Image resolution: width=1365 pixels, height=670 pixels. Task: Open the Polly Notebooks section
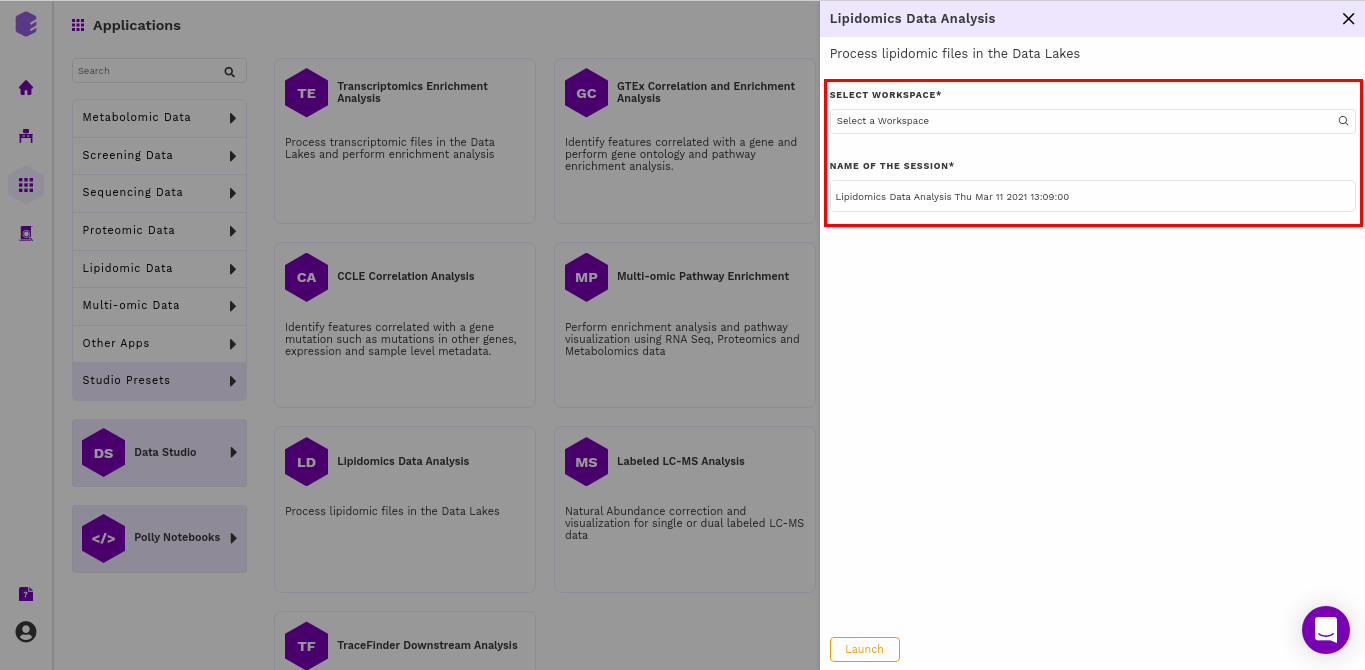click(x=159, y=538)
